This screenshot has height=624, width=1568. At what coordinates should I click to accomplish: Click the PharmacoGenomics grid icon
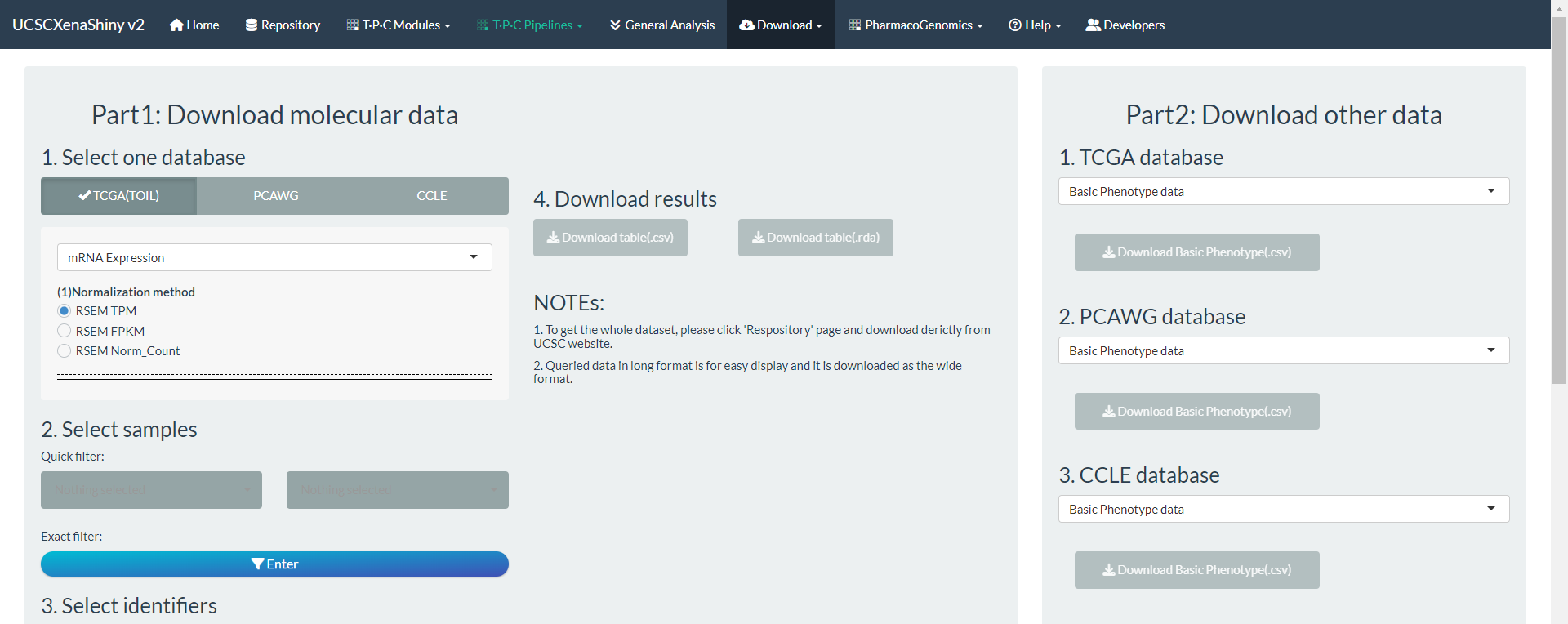point(855,25)
